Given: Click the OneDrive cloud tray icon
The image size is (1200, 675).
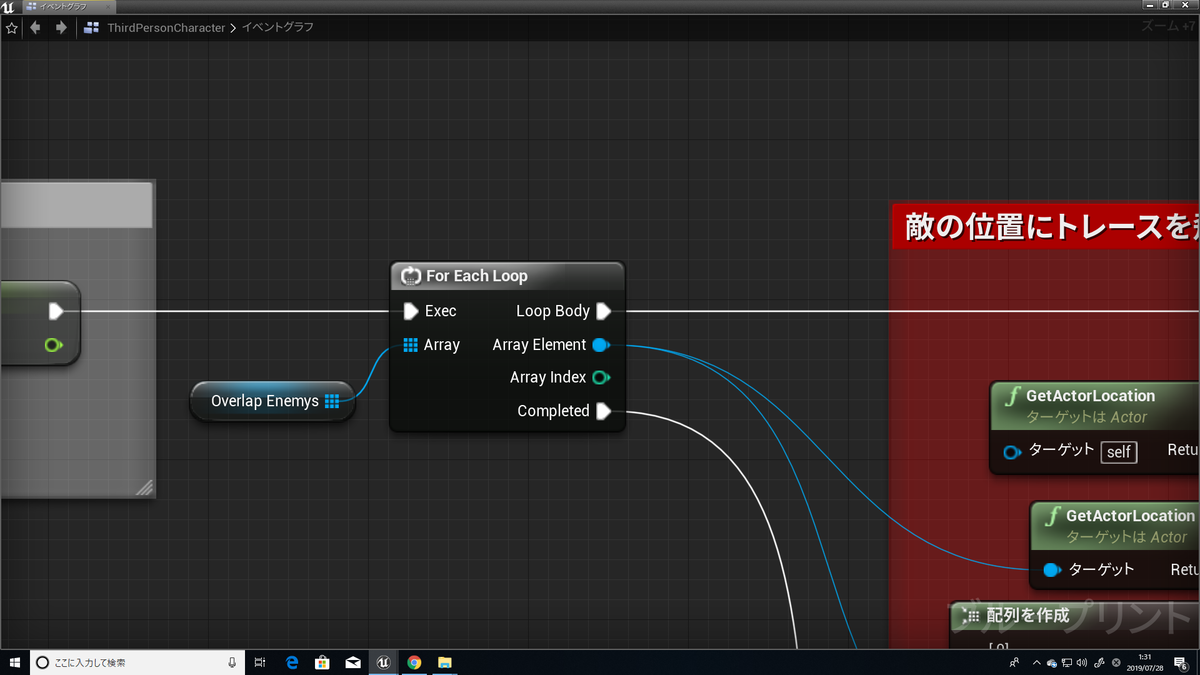Looking at the screenshot, I should [x=1051, y=662].
